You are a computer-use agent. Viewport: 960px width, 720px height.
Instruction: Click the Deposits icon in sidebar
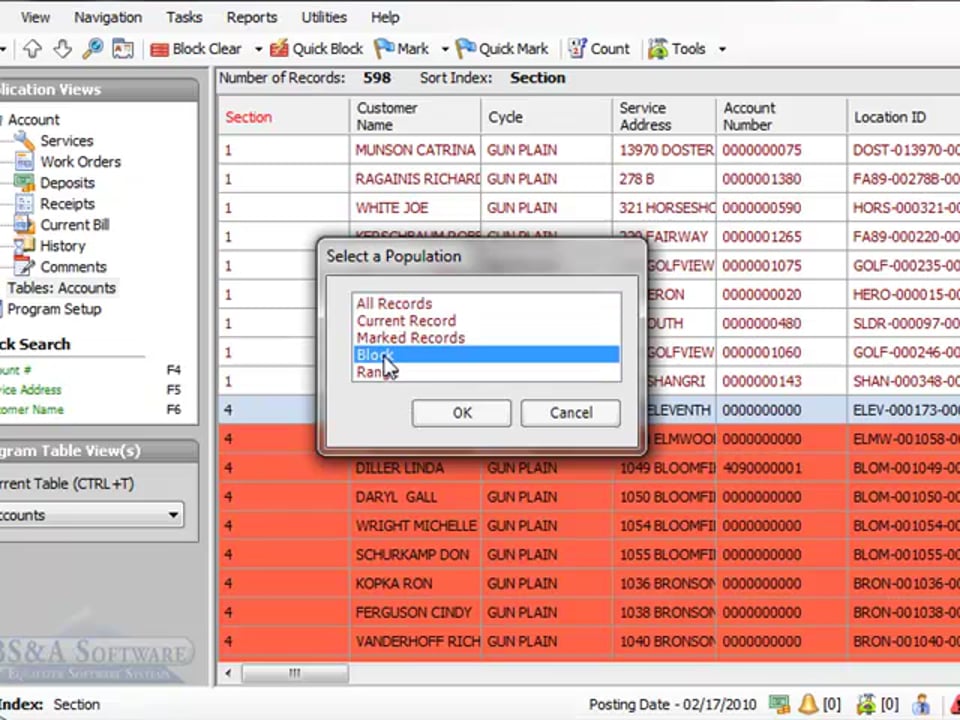coord(24,183)
